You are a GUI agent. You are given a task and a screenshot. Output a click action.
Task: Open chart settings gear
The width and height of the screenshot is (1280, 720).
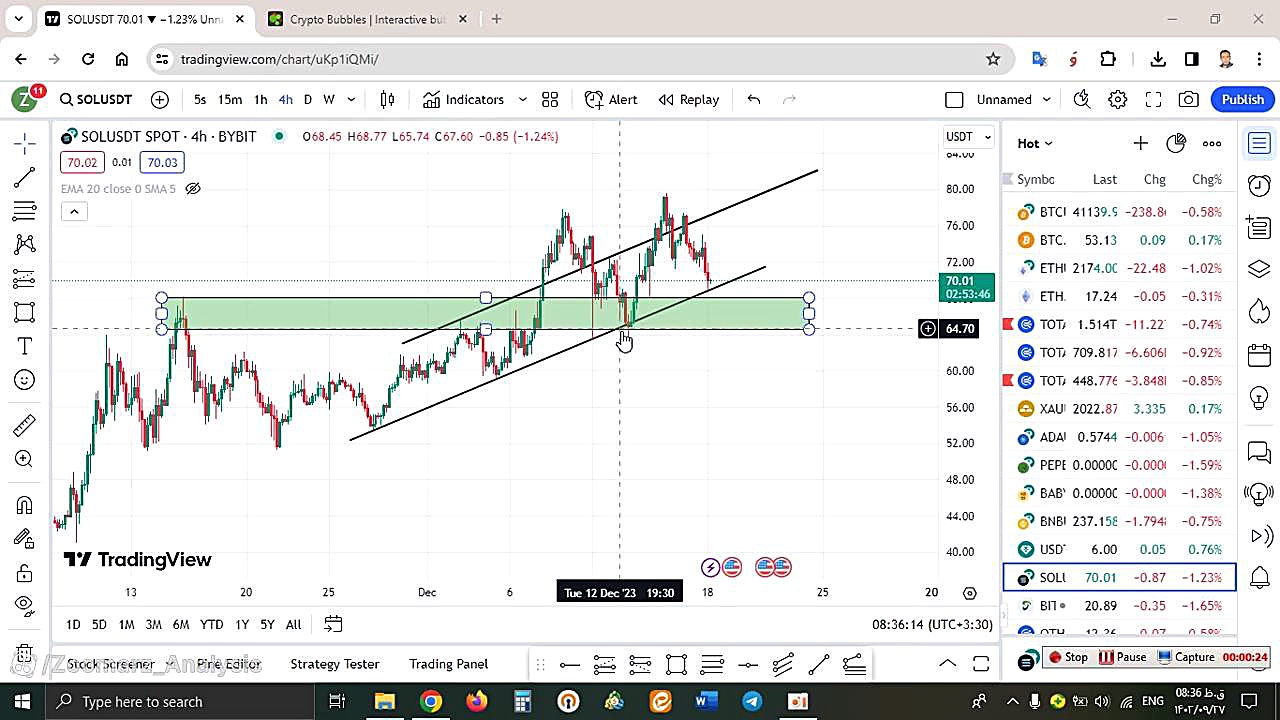point(1118,99)
